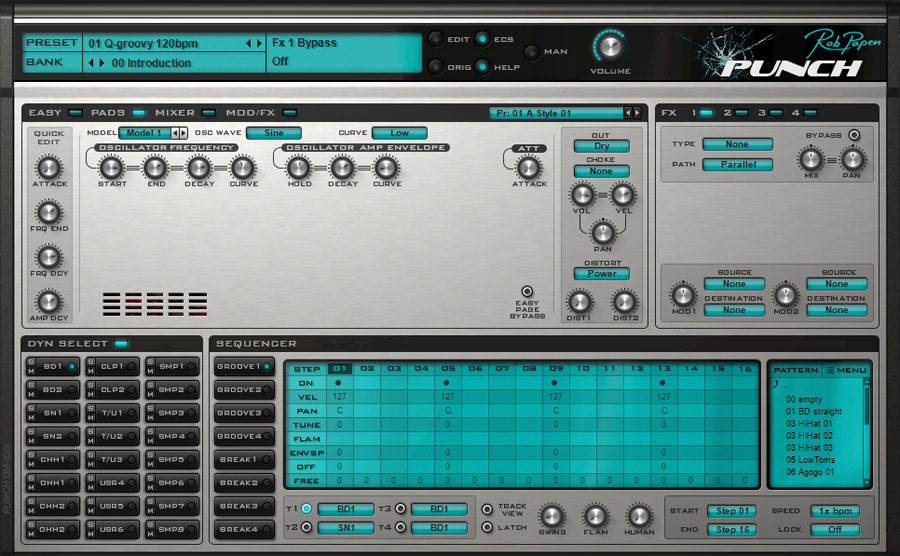
Task: Open the FX Type None dropdown
Action: coord(738,144)
